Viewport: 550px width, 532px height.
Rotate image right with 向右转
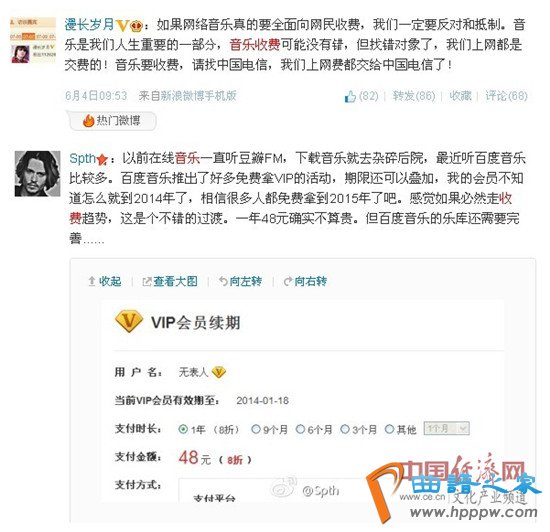[x=306, y=281]
